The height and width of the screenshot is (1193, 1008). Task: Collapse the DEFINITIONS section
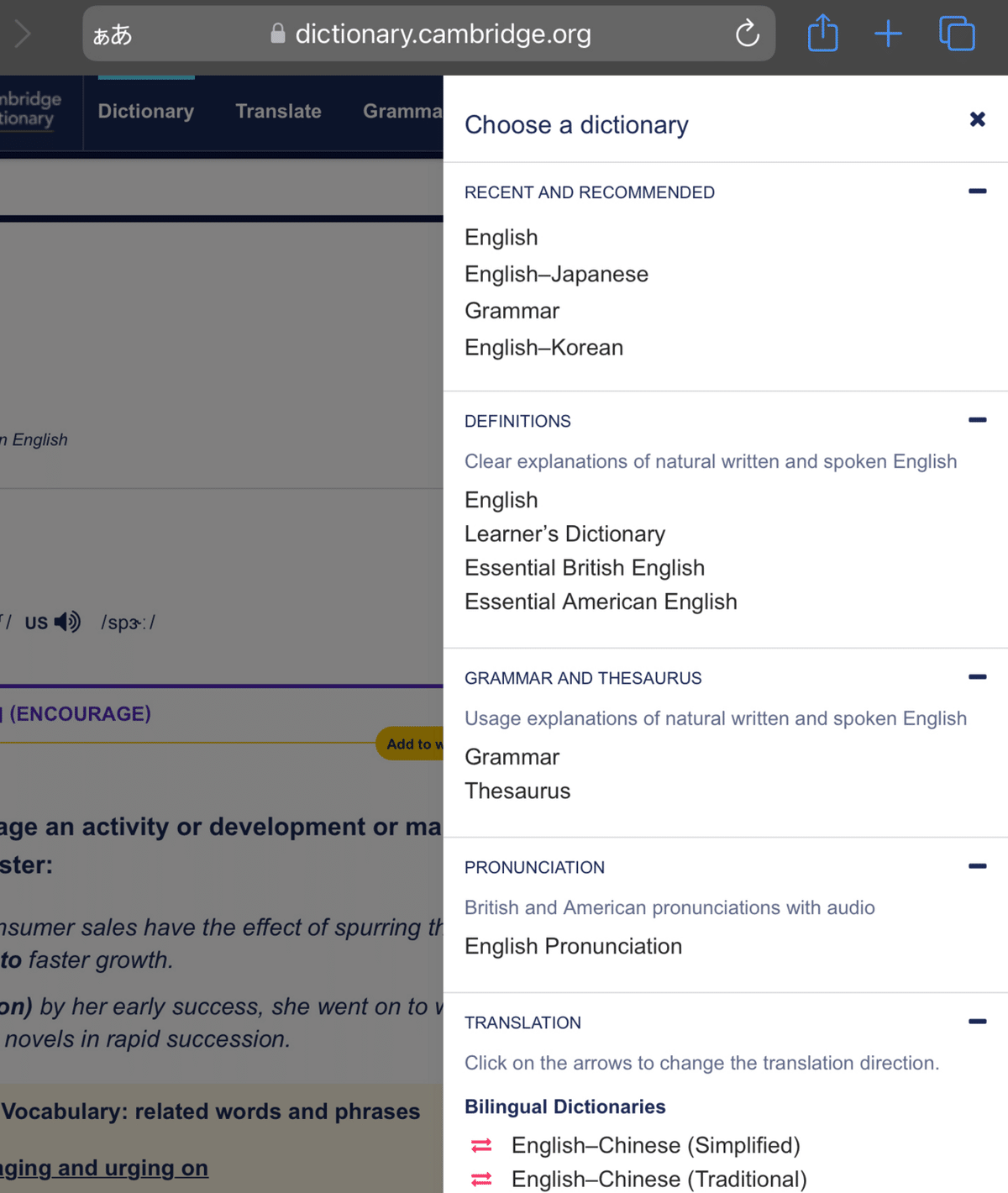point(977,419)
